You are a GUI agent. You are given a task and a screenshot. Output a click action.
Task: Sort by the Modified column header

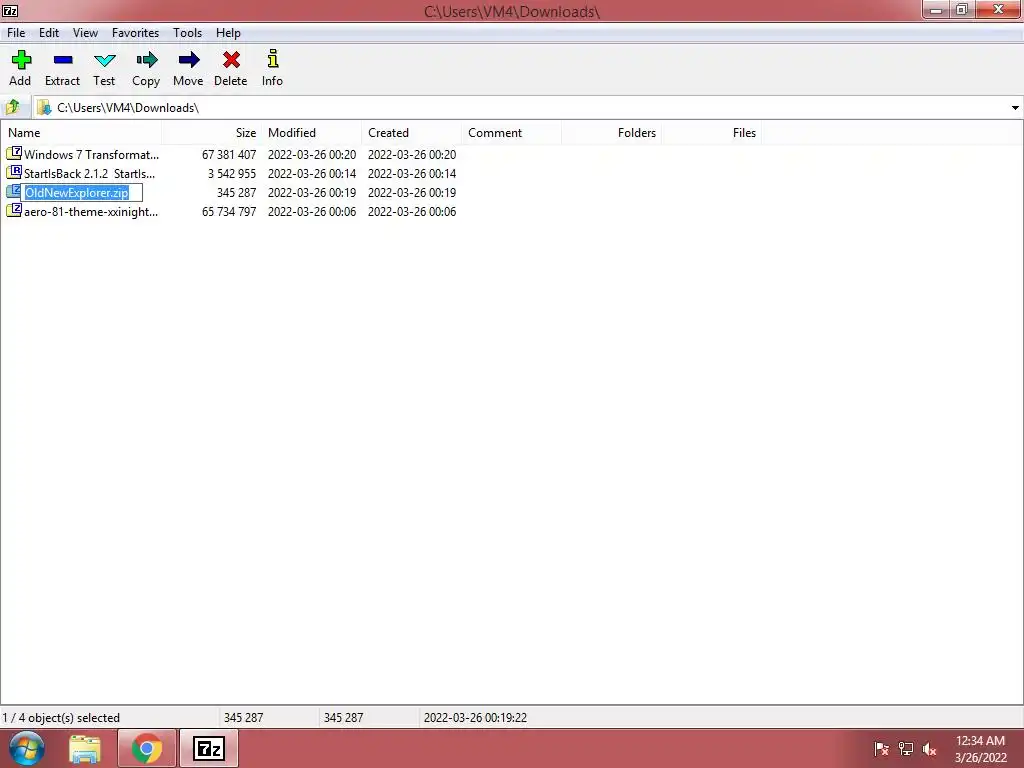coord(312,133)
